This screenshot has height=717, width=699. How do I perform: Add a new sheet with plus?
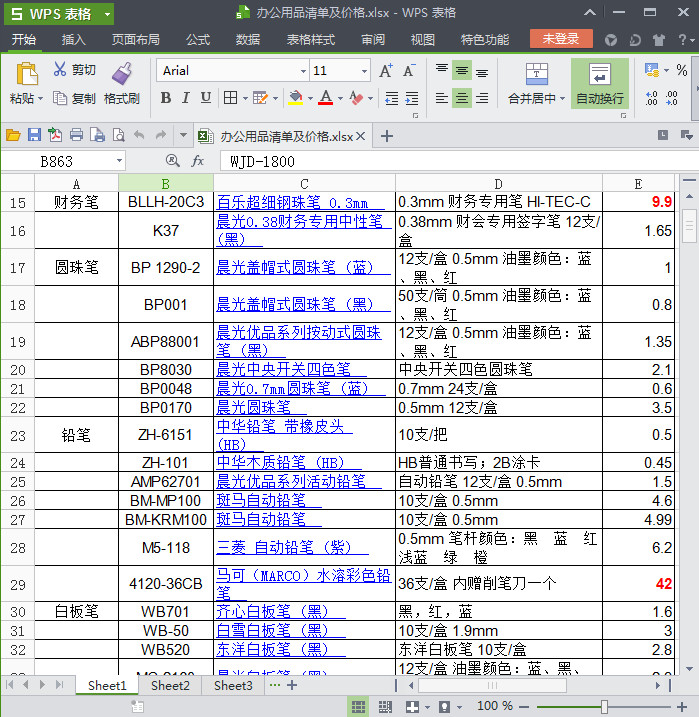292,685
